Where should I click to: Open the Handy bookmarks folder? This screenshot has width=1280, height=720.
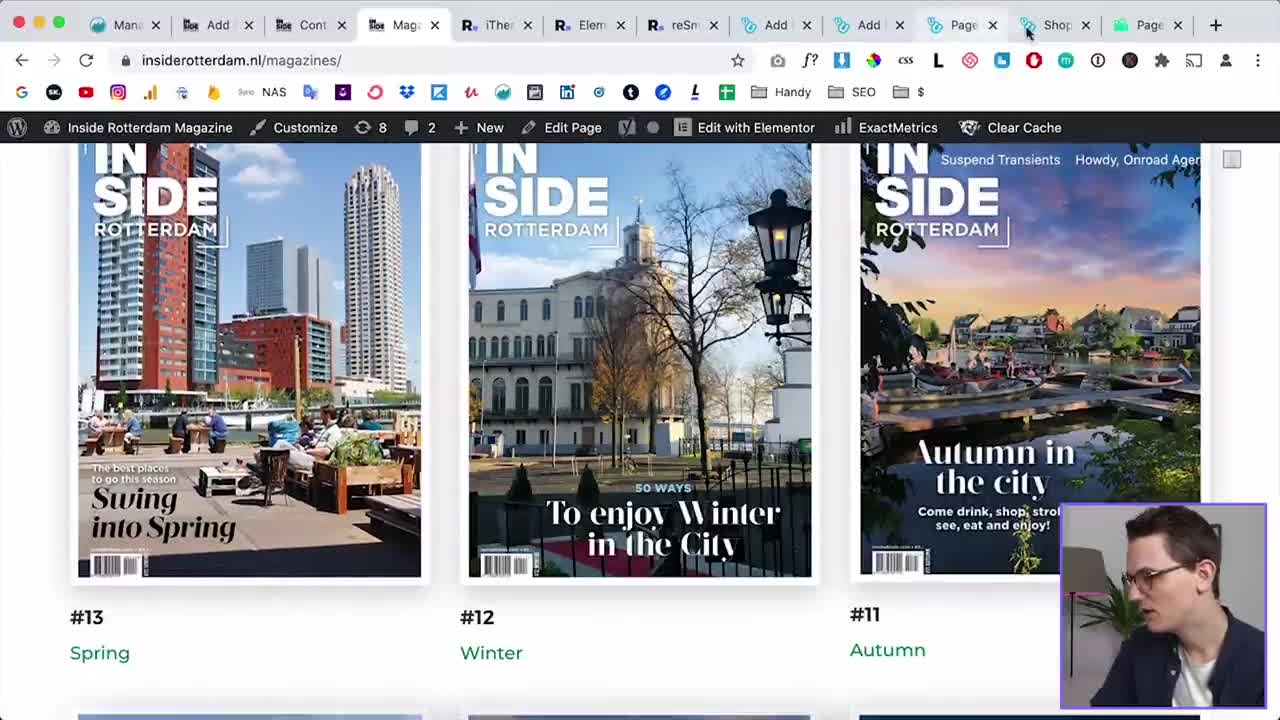point(781,92)
